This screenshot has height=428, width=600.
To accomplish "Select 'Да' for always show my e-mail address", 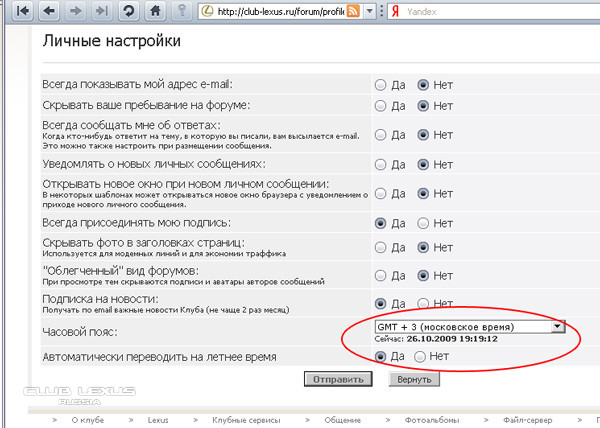I will [380, 85].
